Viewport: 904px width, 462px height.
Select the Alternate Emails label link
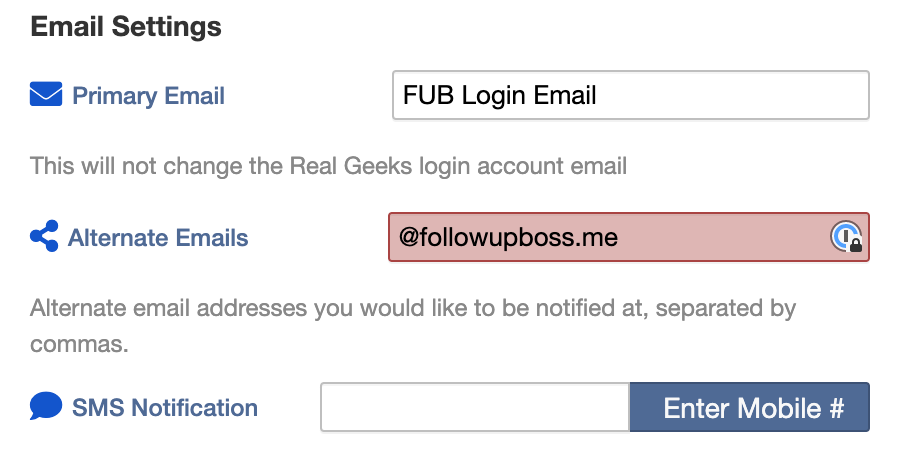pos(158,238)
